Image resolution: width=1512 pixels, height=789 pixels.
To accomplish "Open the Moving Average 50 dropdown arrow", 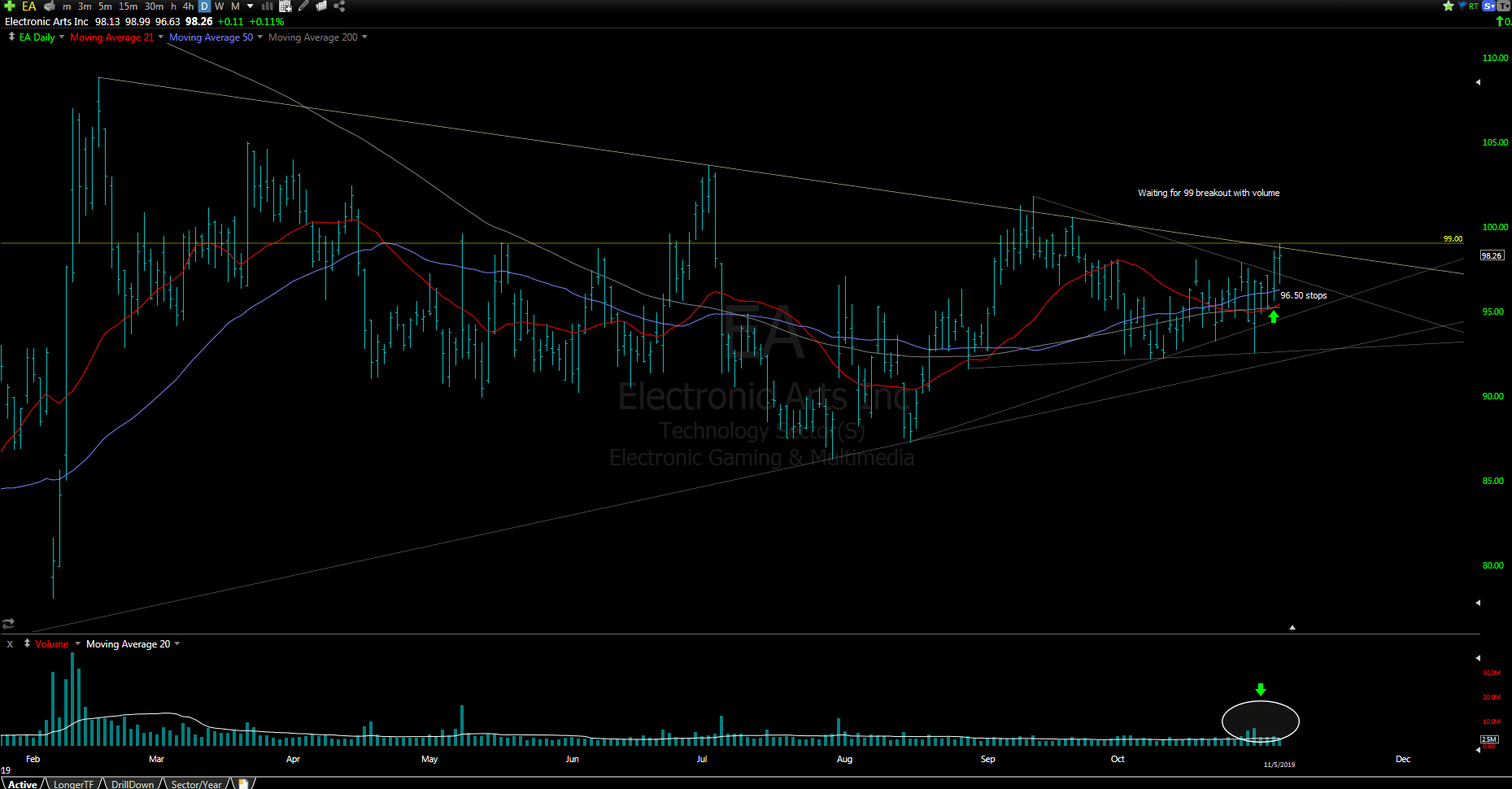I will pyautogui.click(x=259, y=37).
